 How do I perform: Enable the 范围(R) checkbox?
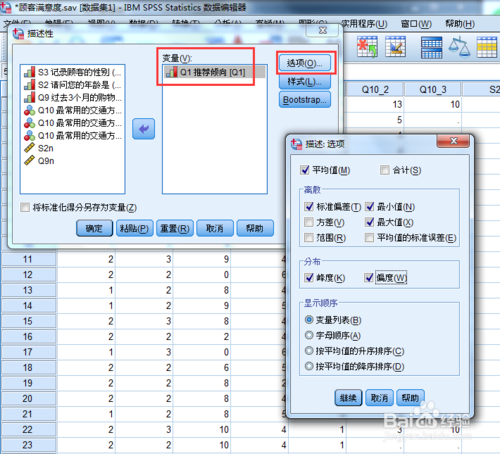(x=309, y=238)
